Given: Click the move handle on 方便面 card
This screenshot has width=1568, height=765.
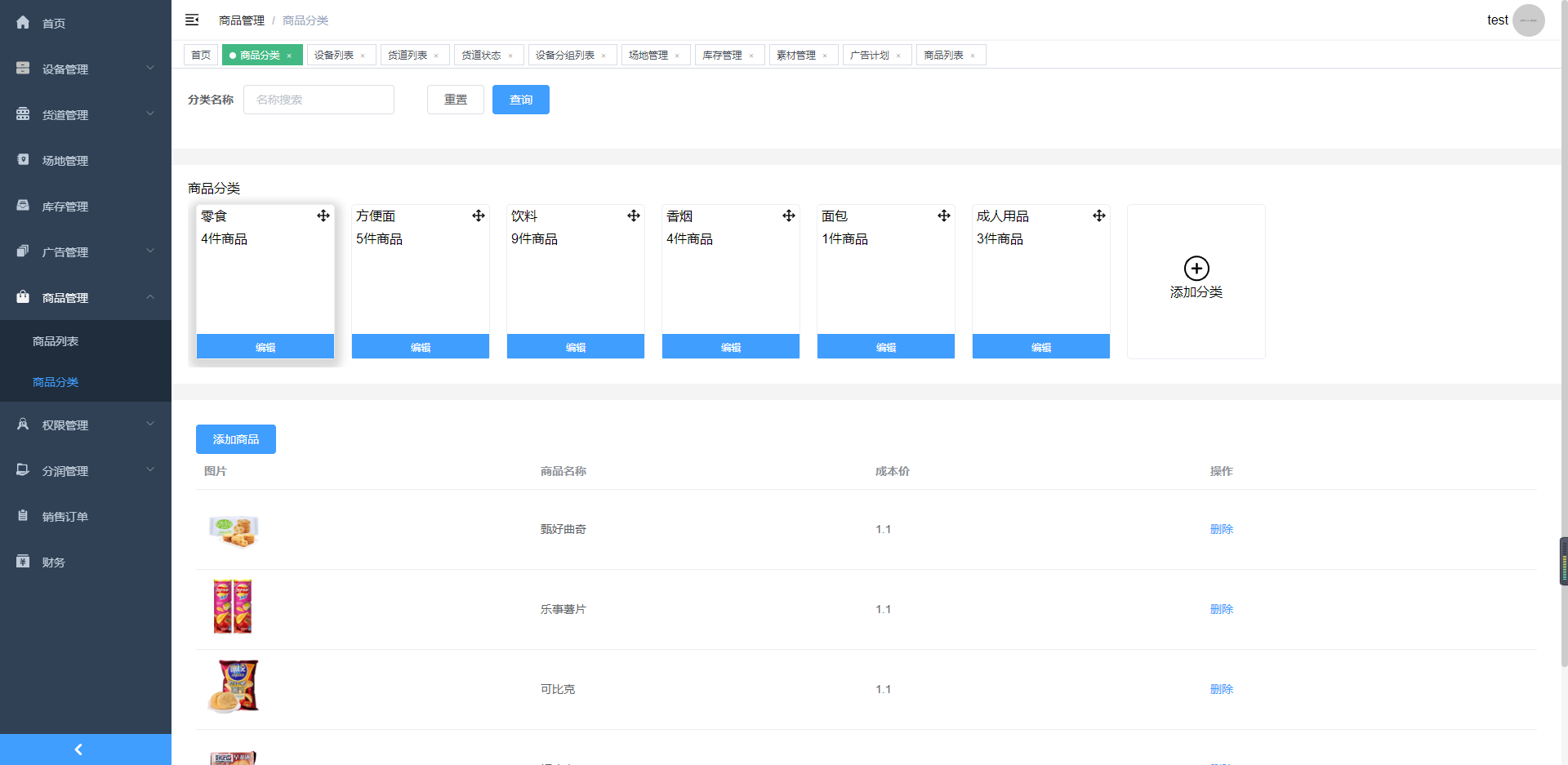Looking at the screenshot, I should 479,216.
